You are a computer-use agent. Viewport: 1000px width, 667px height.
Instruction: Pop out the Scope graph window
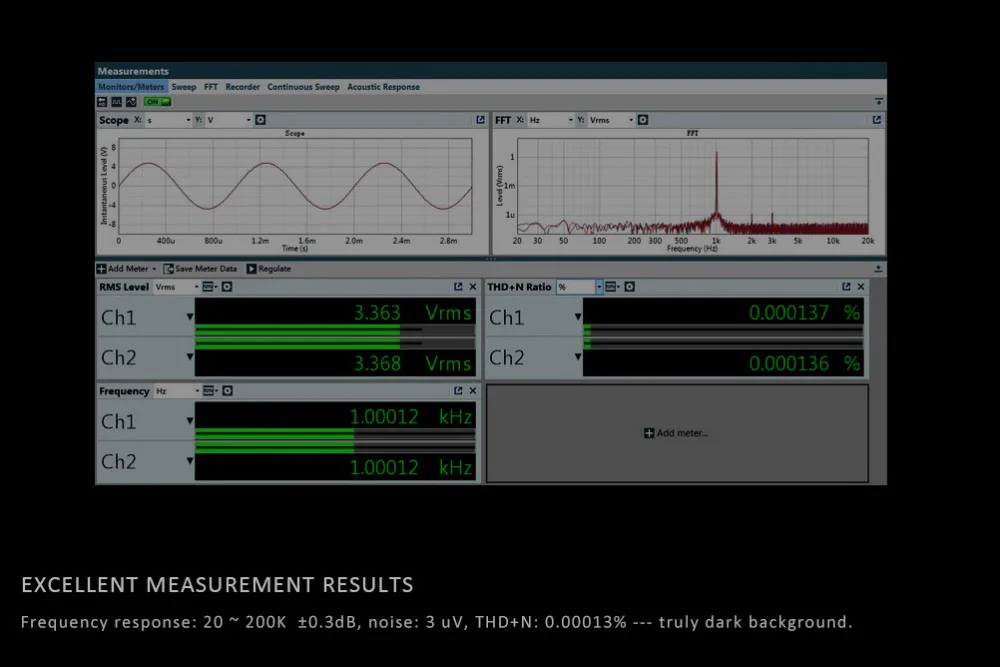480,120
